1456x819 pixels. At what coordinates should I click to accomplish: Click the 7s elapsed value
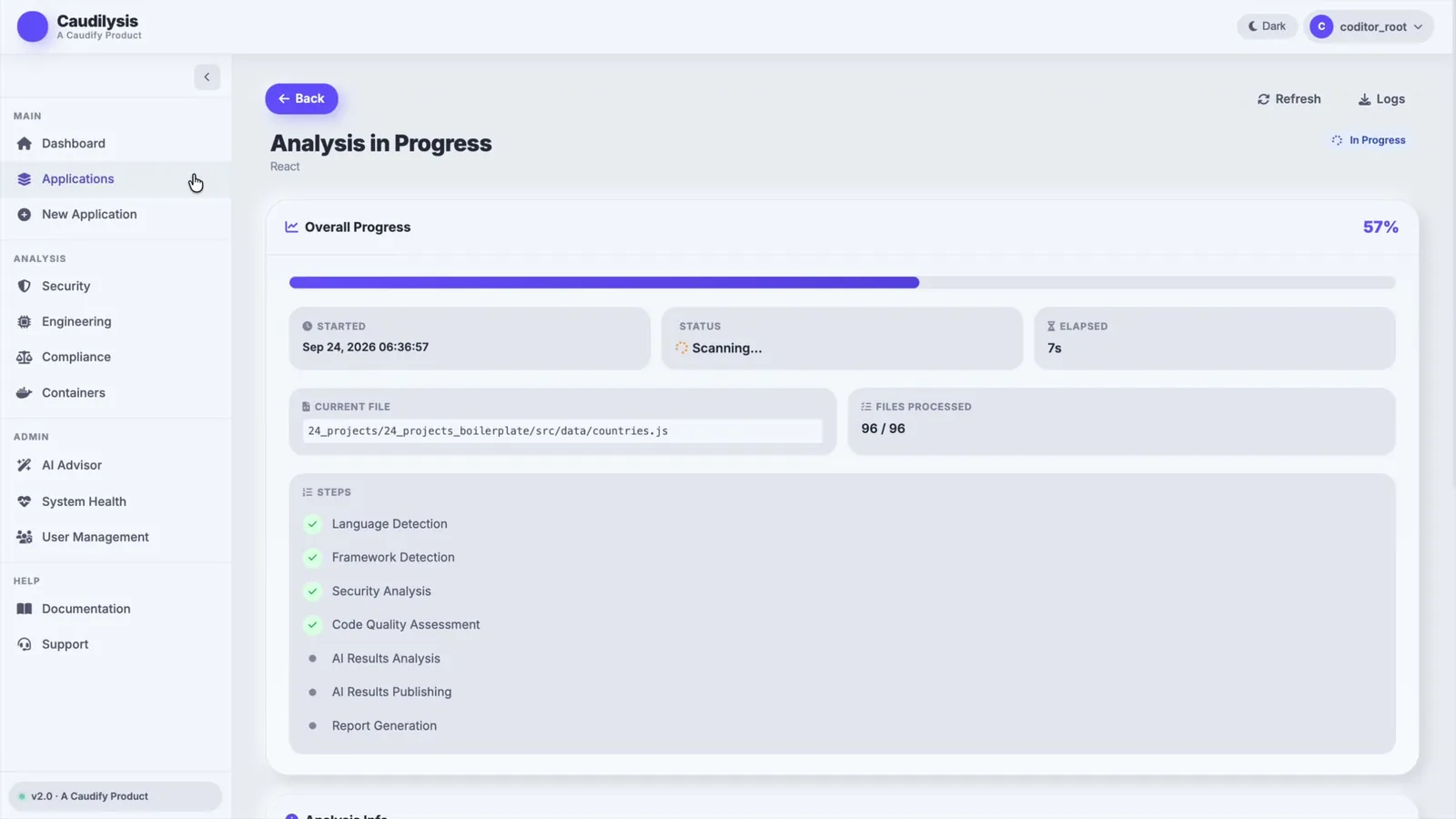(x=1054, y=349)
